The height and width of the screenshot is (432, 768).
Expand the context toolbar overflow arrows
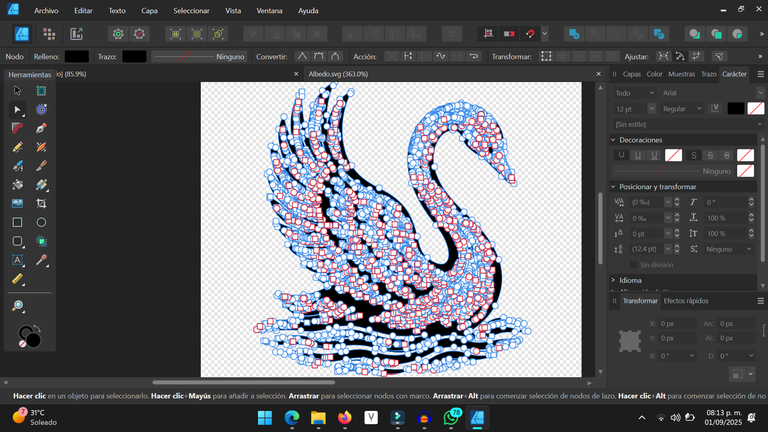pos(761,56)
